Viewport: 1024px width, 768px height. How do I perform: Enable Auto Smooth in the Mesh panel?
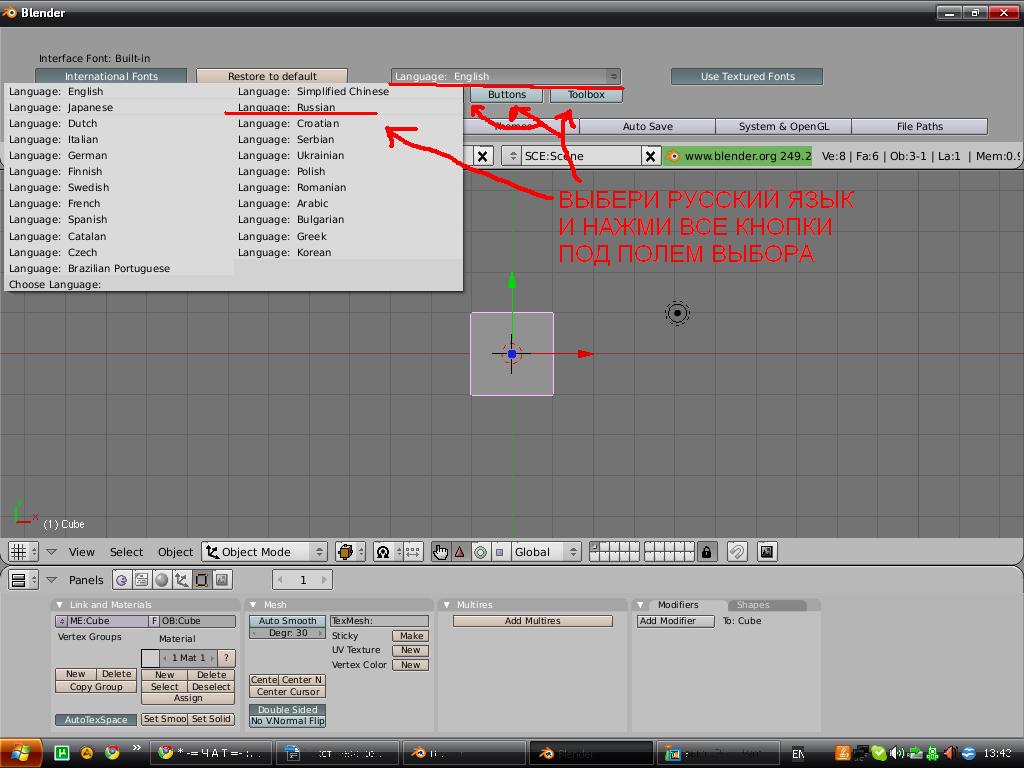[x=286, y=621]
